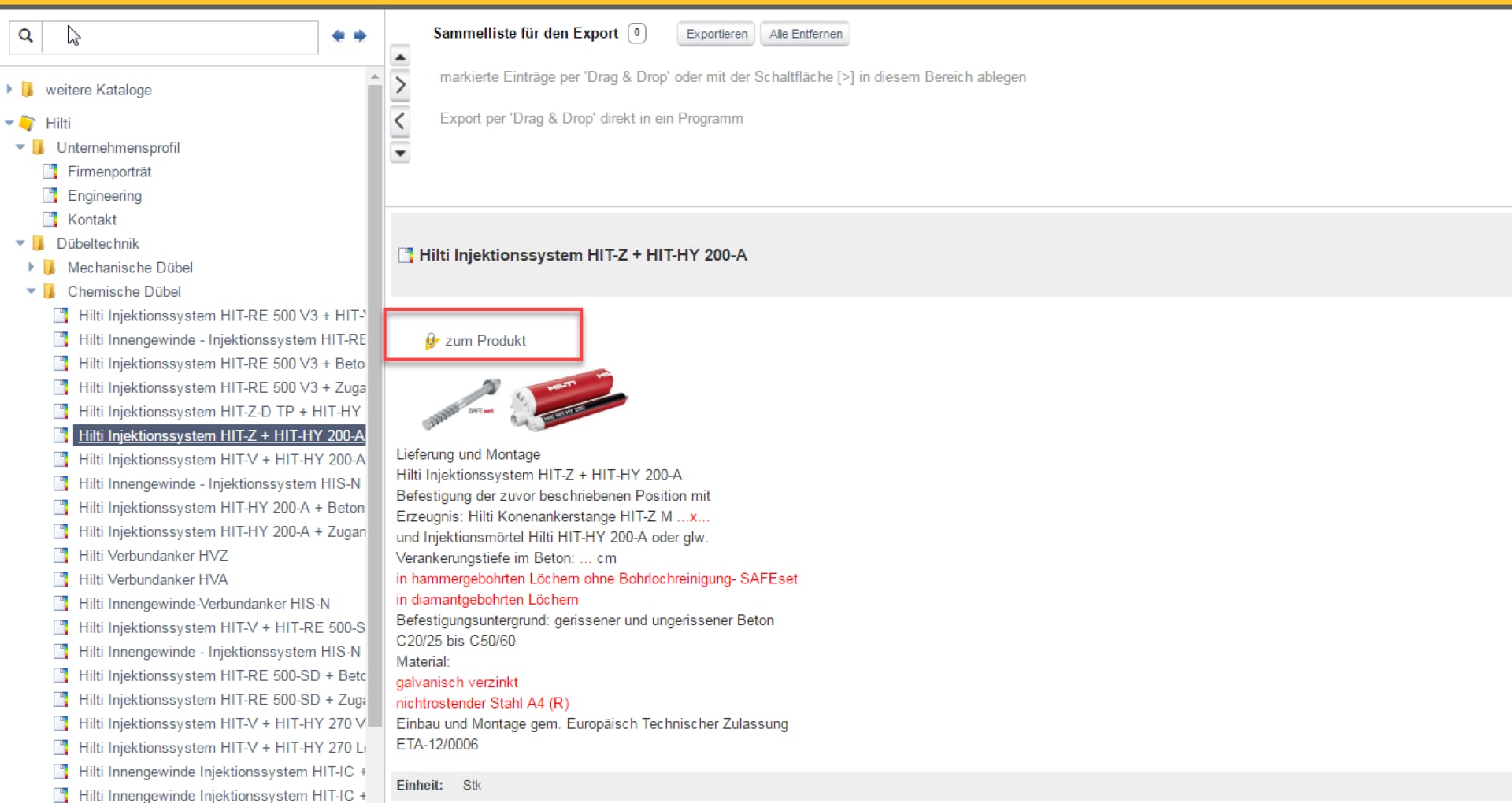Collapse the Chemische Dübel folder
The image size is (1512, 803).
pos(31,291)
